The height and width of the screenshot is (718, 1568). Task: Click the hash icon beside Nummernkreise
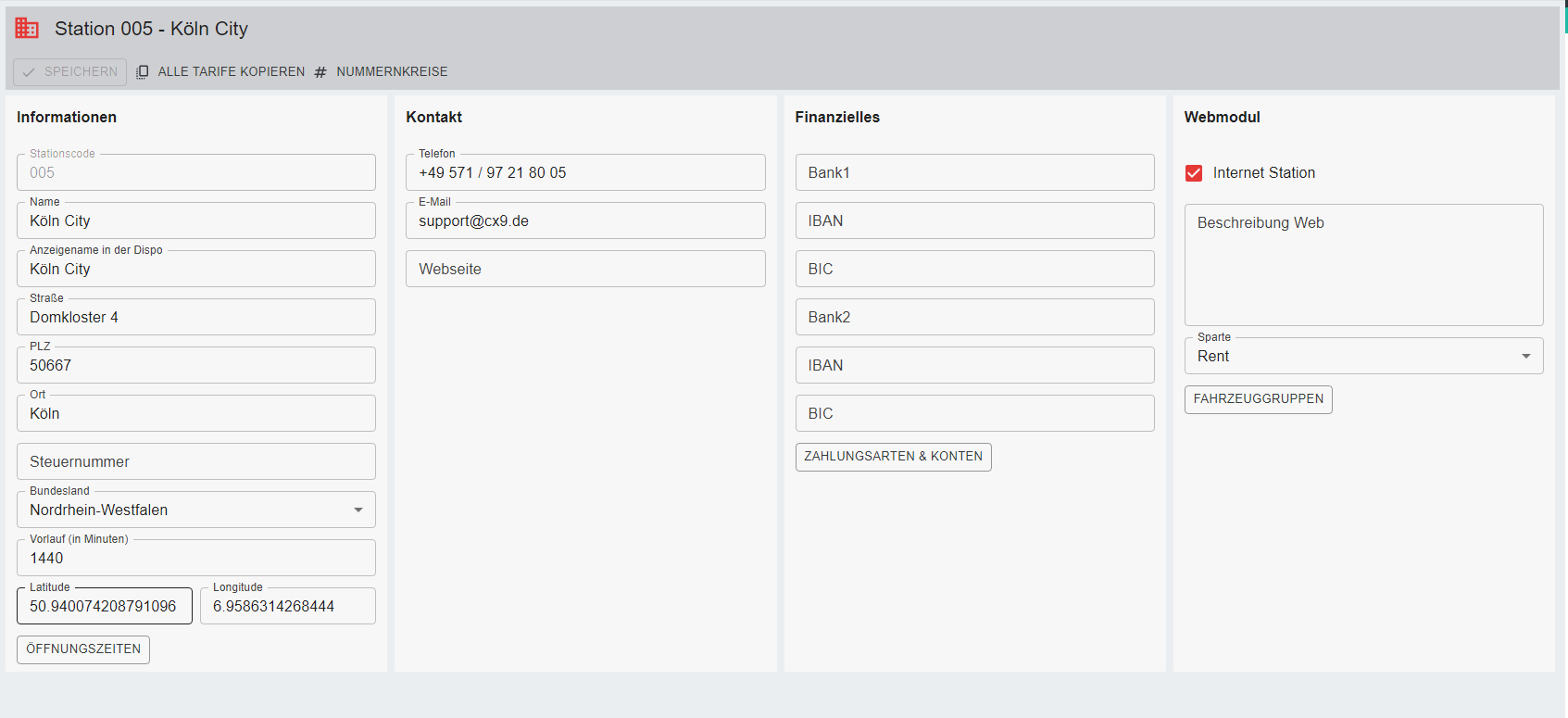tap(320, 72)
